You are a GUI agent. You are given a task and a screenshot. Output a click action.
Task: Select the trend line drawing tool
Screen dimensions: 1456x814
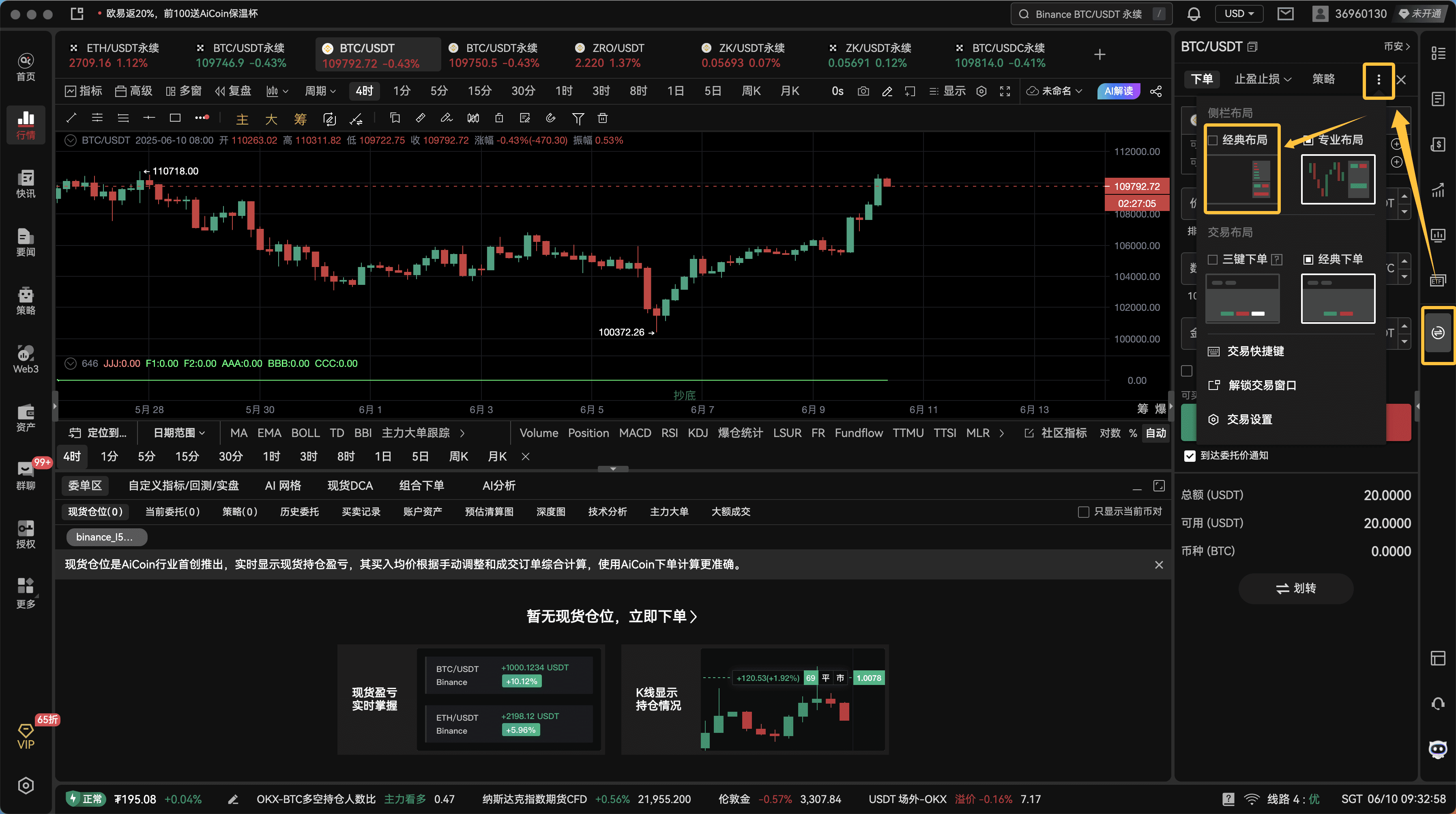71,118
